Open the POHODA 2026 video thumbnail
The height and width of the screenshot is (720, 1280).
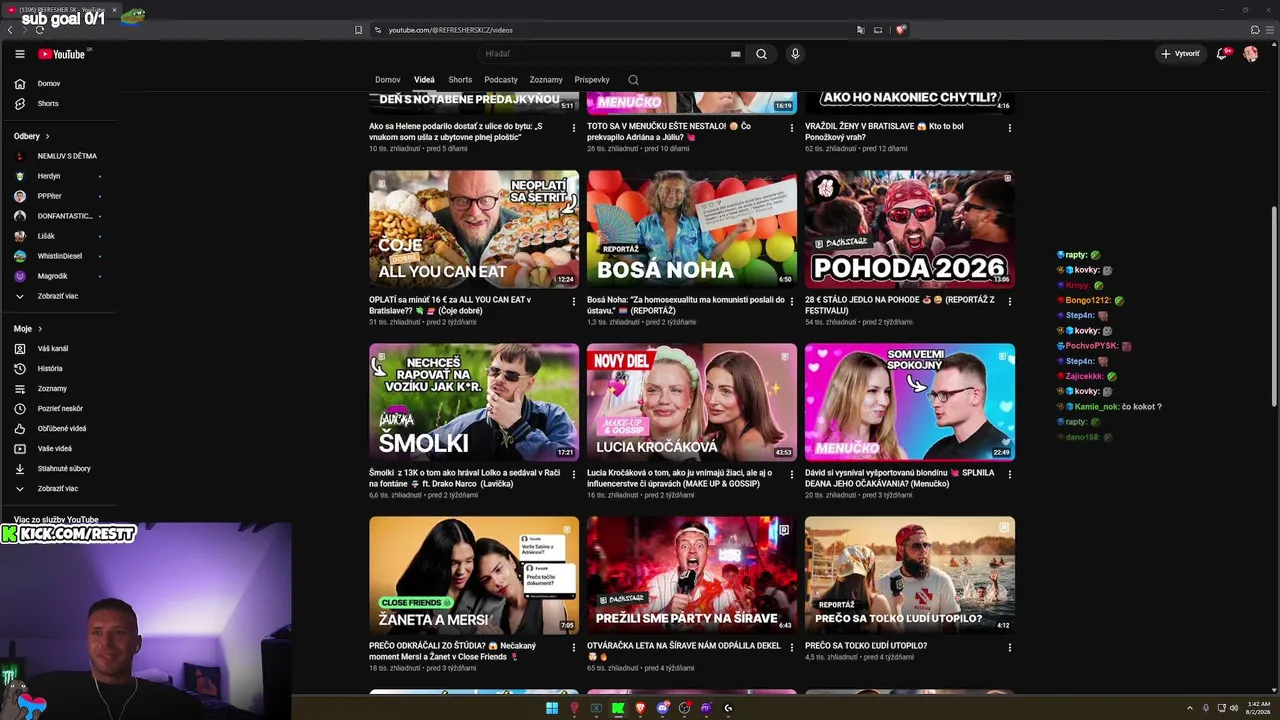pyautogui.click(x=910, y=229)
